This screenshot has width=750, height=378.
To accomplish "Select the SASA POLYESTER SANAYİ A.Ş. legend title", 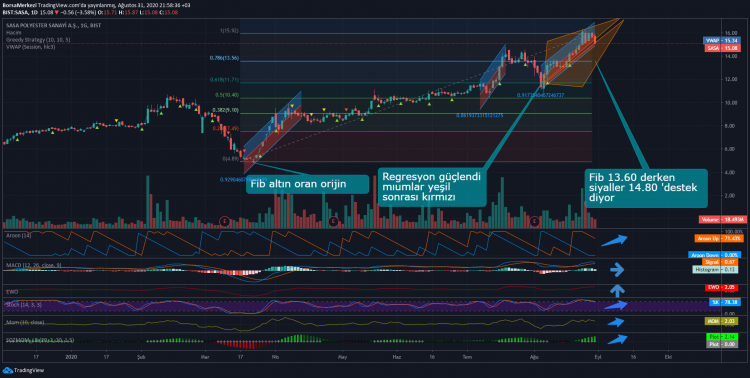I will [54, 25].
